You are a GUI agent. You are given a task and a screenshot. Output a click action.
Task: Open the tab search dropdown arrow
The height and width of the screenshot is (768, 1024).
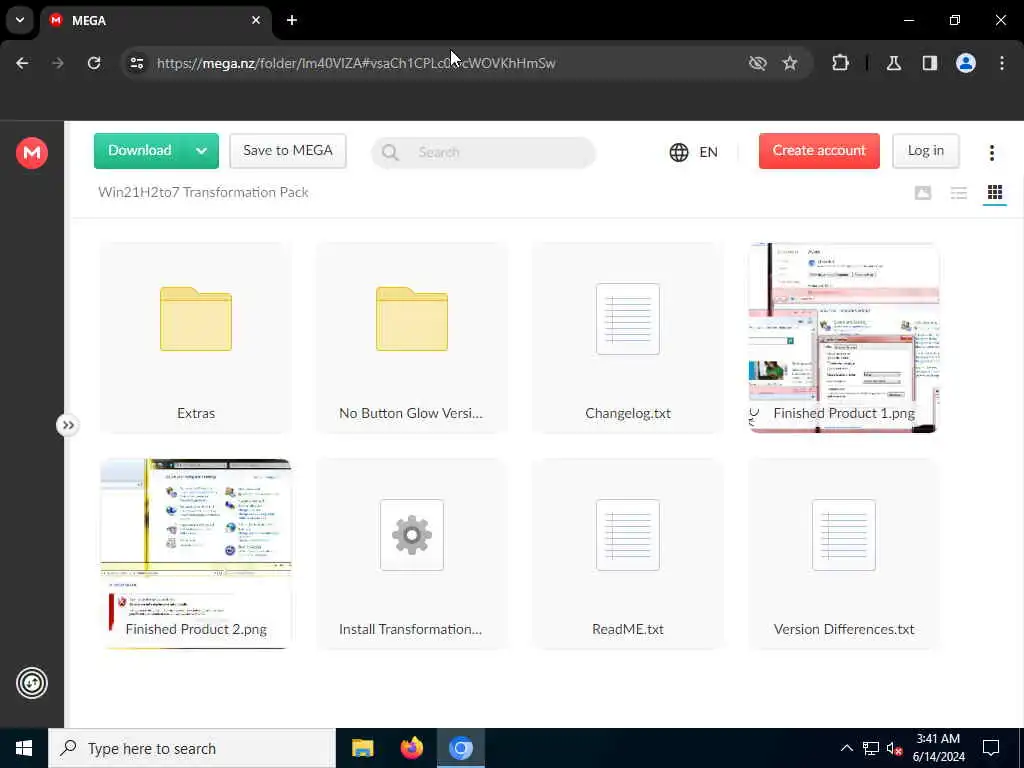(20, 20)
